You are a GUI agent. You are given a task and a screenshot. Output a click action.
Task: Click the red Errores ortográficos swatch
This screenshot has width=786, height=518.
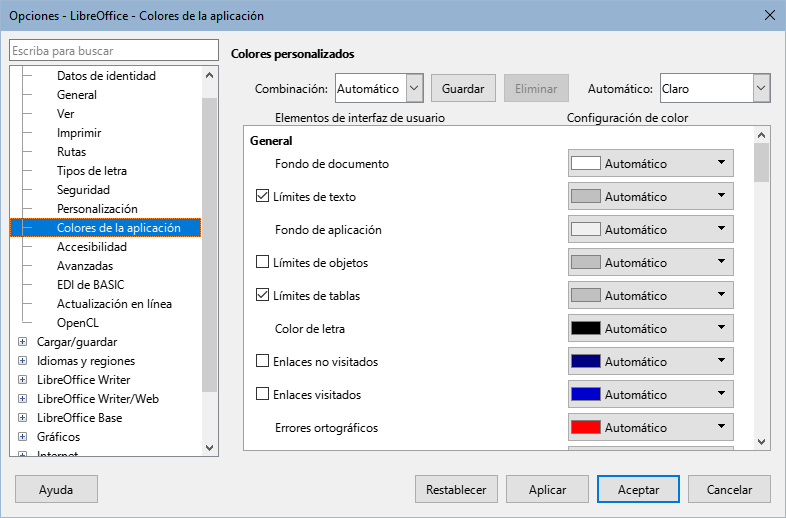click(x=585, y=427)
